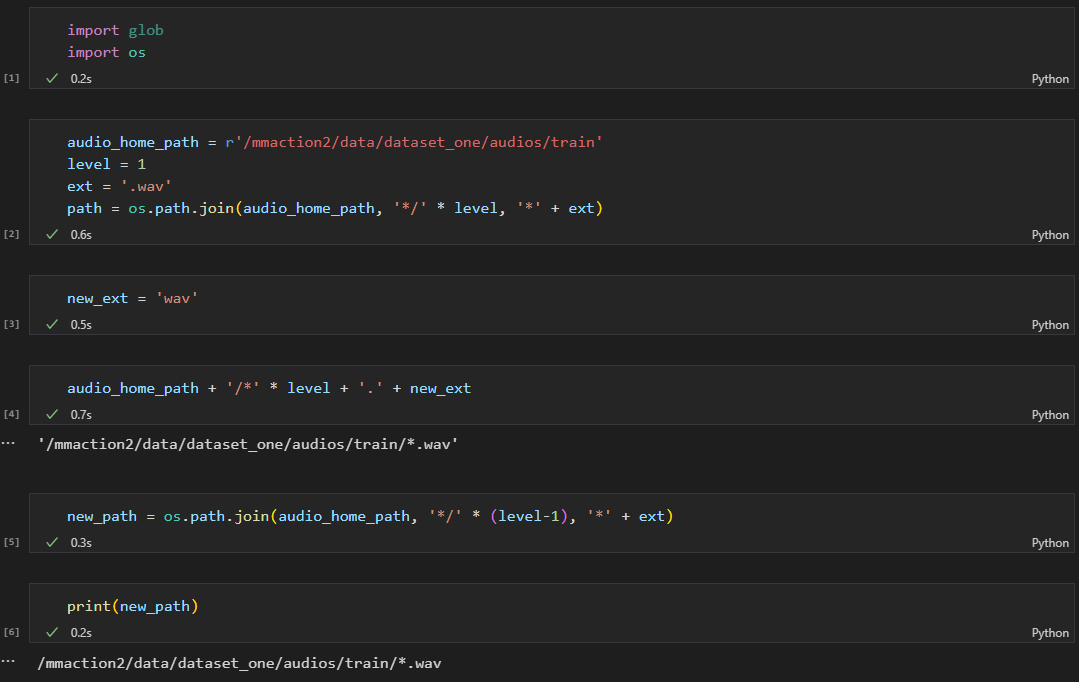Image resolution: width=1079 pixels, height=682 pixels.
Task: Click the success checkmark on cell four
Action: (x=51, y=413)
